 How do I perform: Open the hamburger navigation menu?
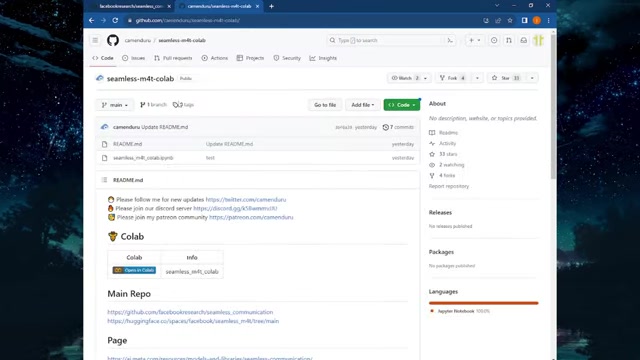[95, 40]
